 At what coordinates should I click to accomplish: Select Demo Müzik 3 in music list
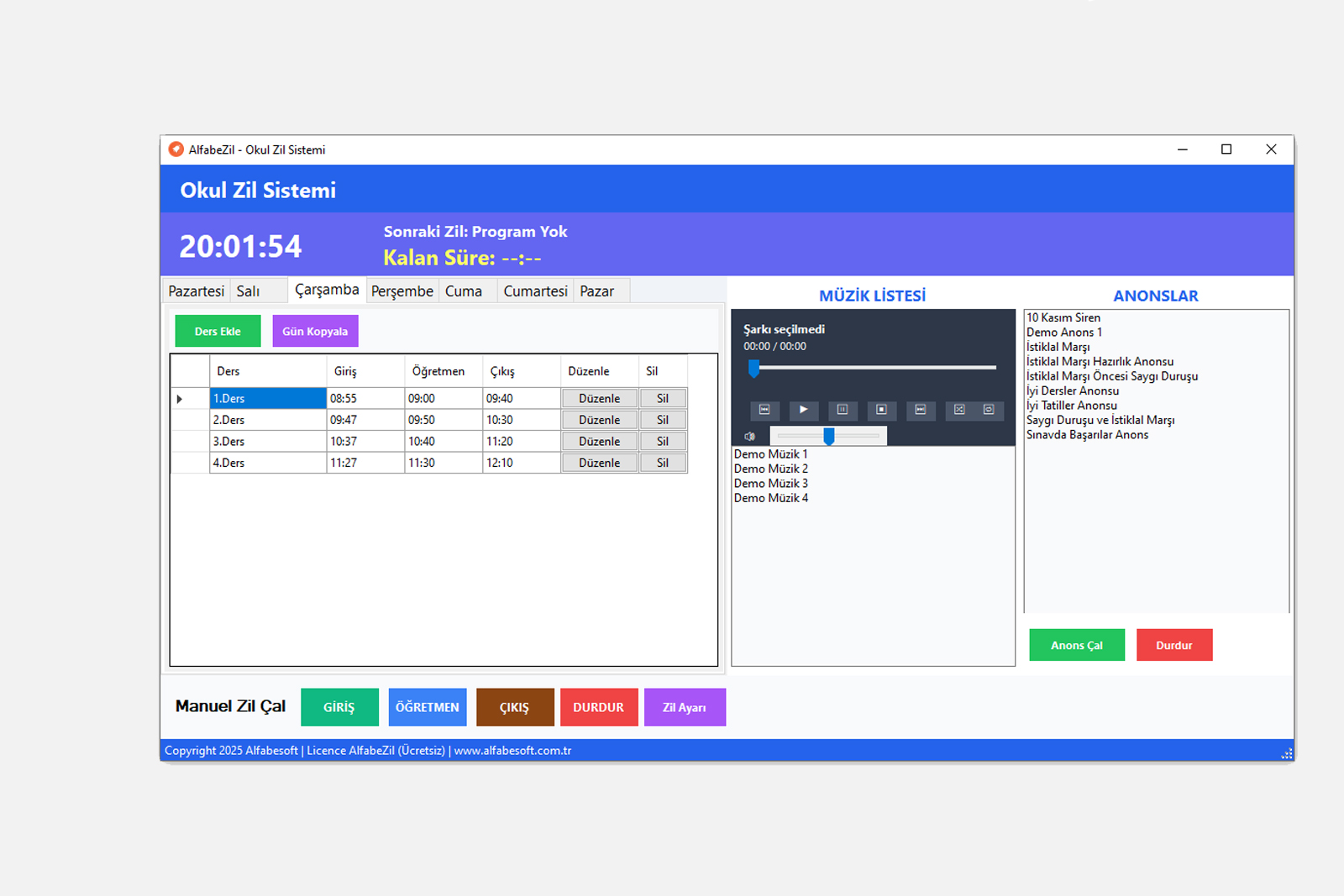pyautogui.click(x=770, y=484)
